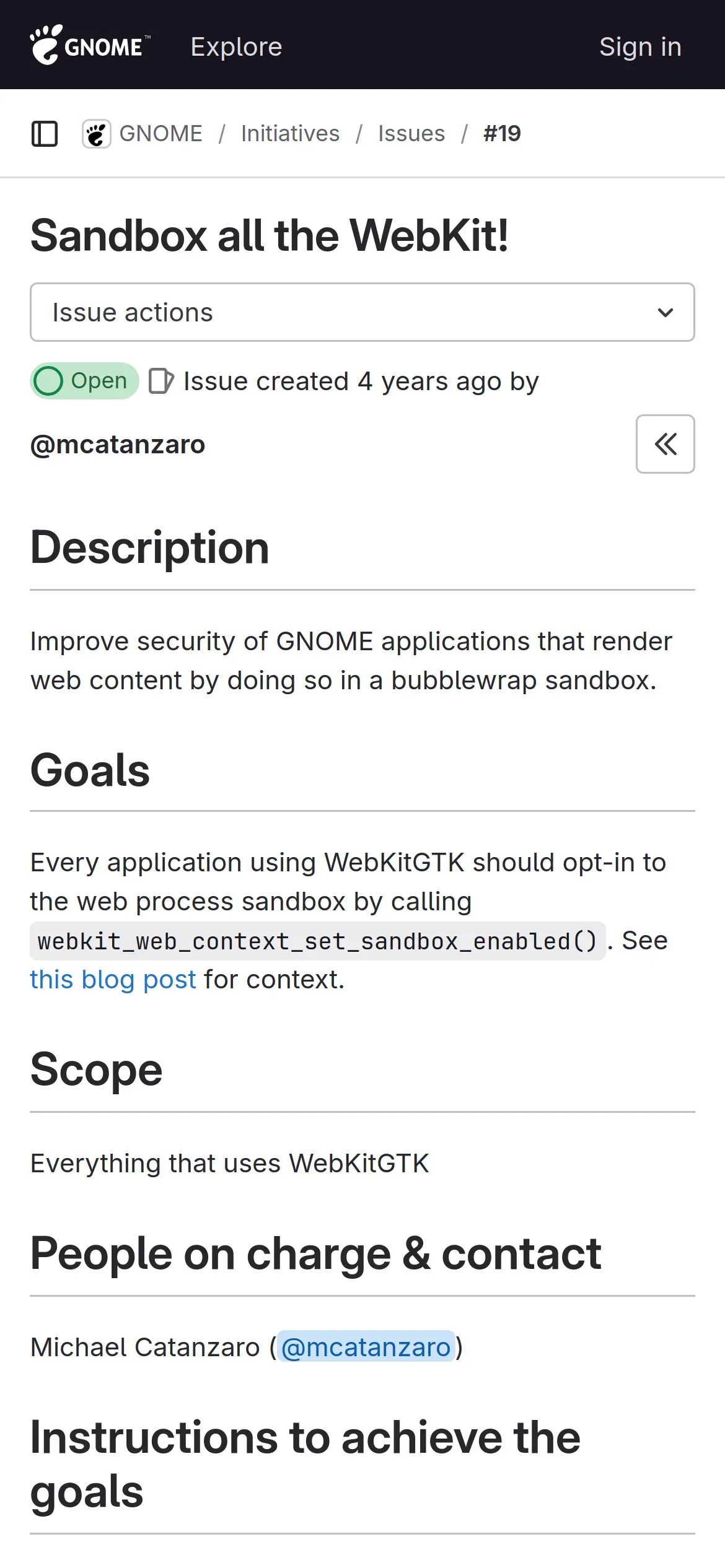The width and height of the screenshot is (725, 1568).
Task: Click Sign in
Action: point(640,46)
